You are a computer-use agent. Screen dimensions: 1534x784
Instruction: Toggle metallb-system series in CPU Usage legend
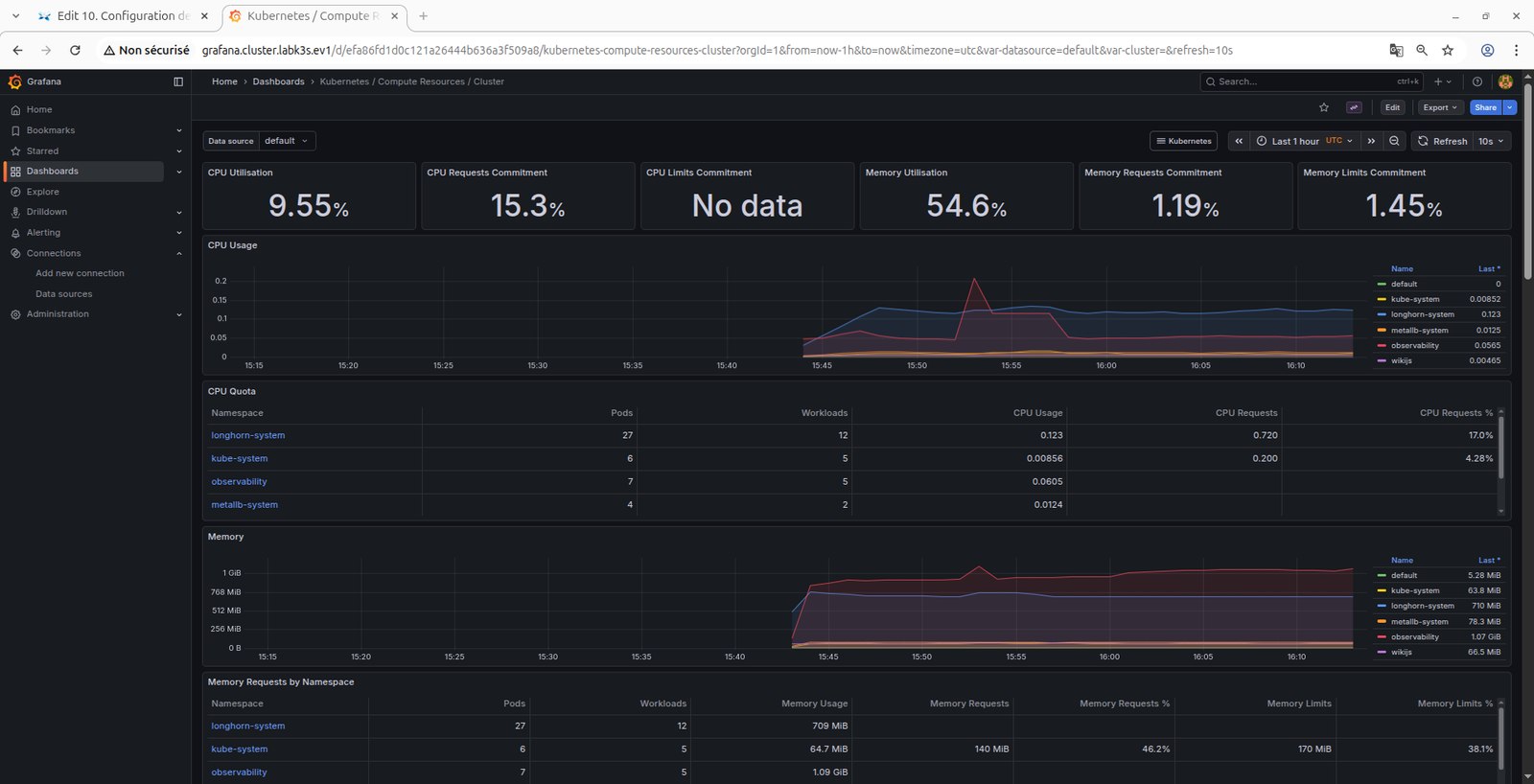[1420, 330]
